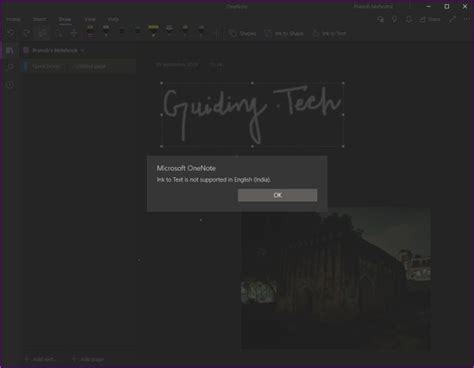Click the Redo icon in Draw toolbar
Screen dimensions: 474x368
[x=27, y=33]
